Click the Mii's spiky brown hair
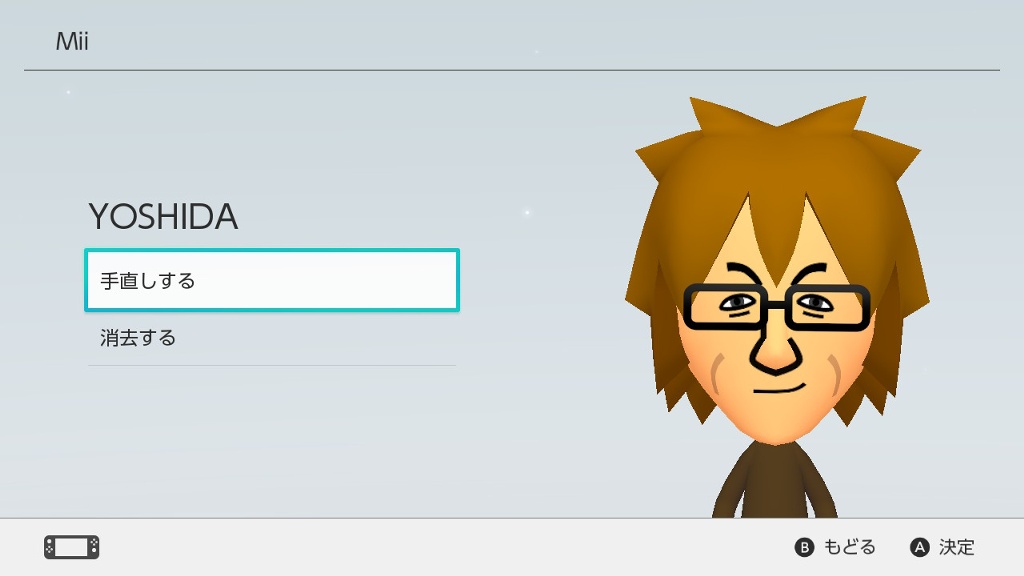The image size is (1024, 576). pos(777,170)
